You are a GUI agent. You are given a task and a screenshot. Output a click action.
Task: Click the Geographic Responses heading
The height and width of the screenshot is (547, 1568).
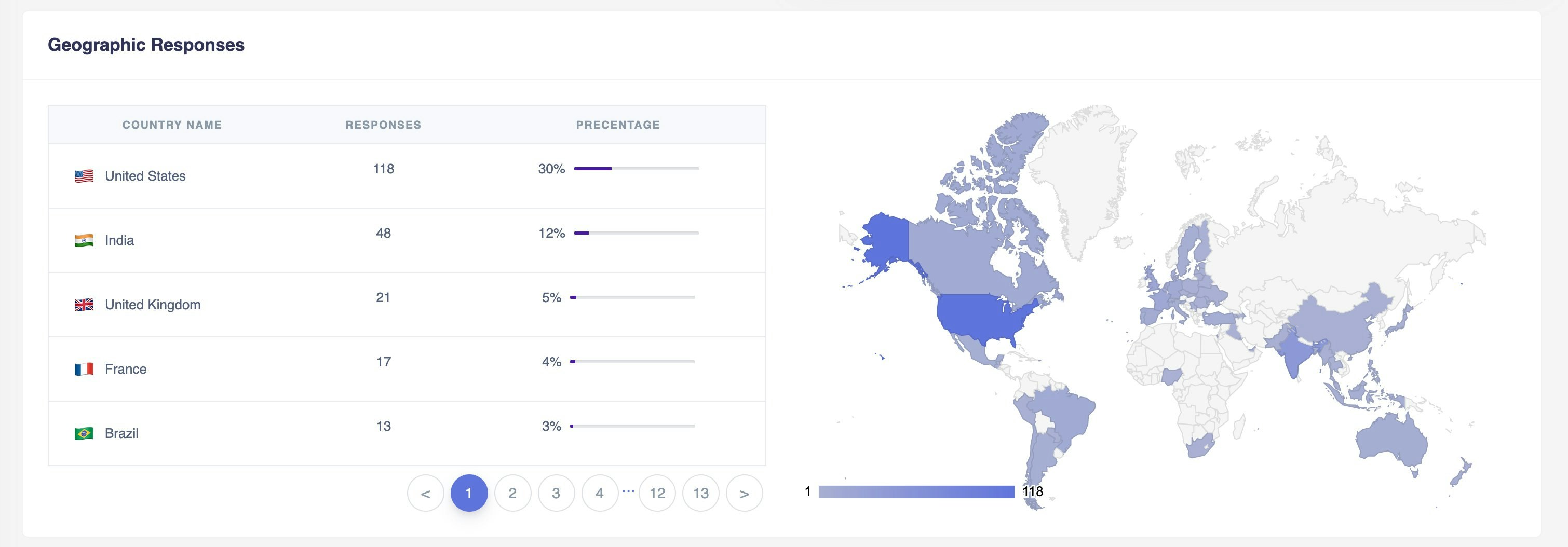click(146, 45)
